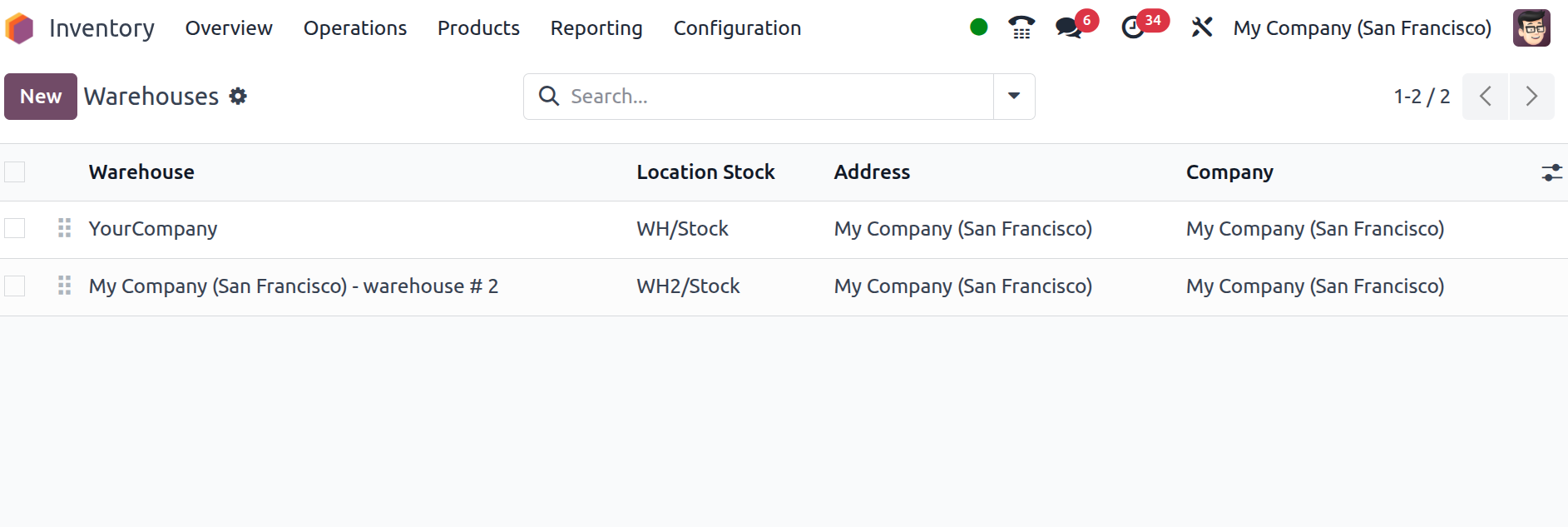The height and width of the screenshot is (527, 1568).
Task: Open the VoIP phone icon
Action: click(x=1021, y=27)
